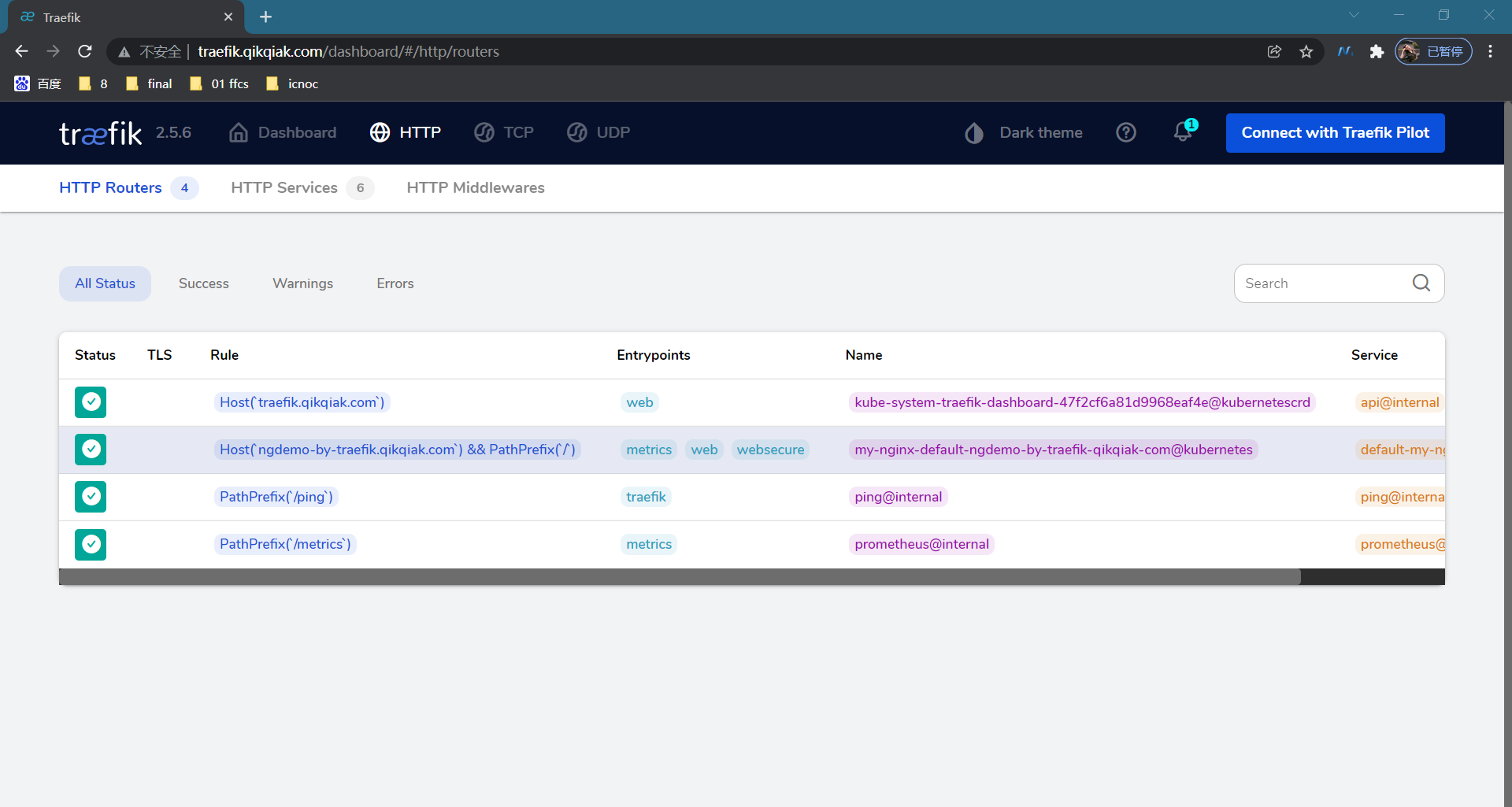Click kube-system-traefik-dashboard router name

(1082, 402)
